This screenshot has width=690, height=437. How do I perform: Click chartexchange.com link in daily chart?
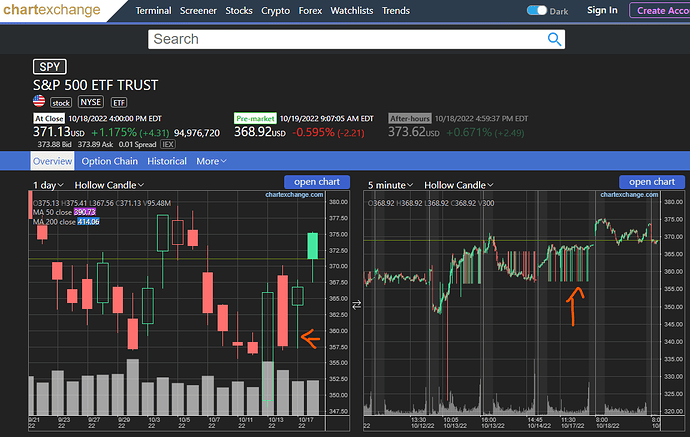tap(294, 195)
